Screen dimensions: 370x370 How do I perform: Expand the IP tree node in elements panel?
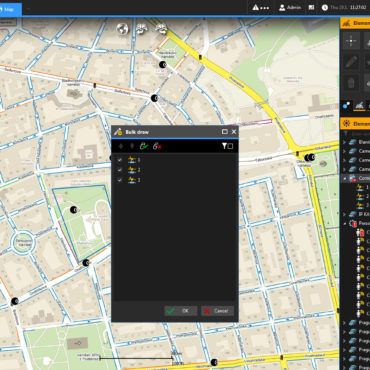[x=344, y=214]
